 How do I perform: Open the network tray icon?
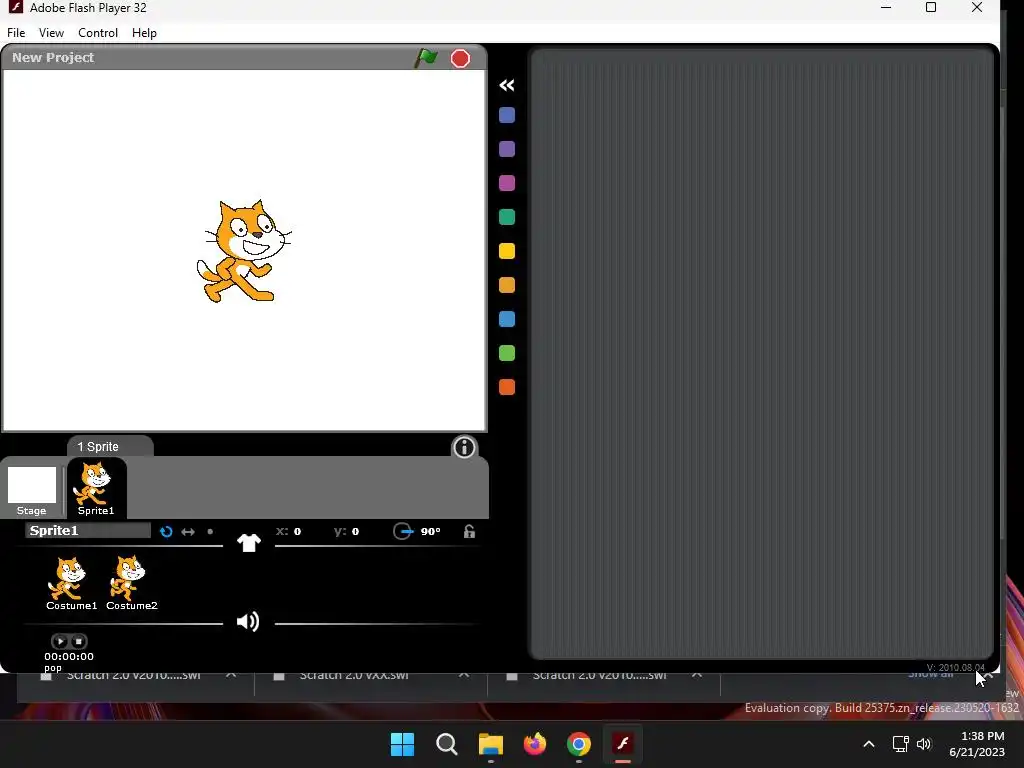point(901,744)
